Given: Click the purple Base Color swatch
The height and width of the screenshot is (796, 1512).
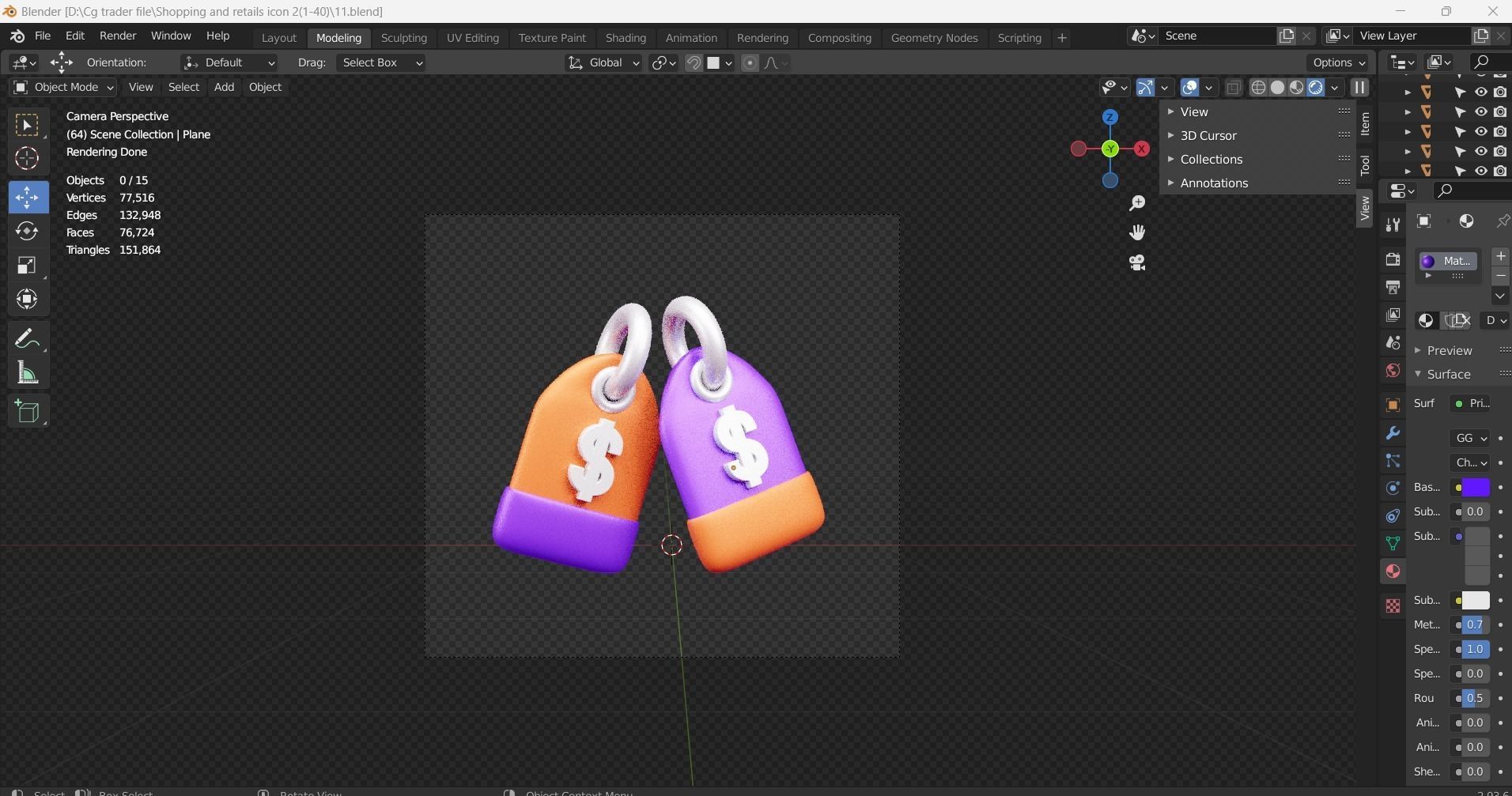Looking at the screenshot, I should [1476, 487].
